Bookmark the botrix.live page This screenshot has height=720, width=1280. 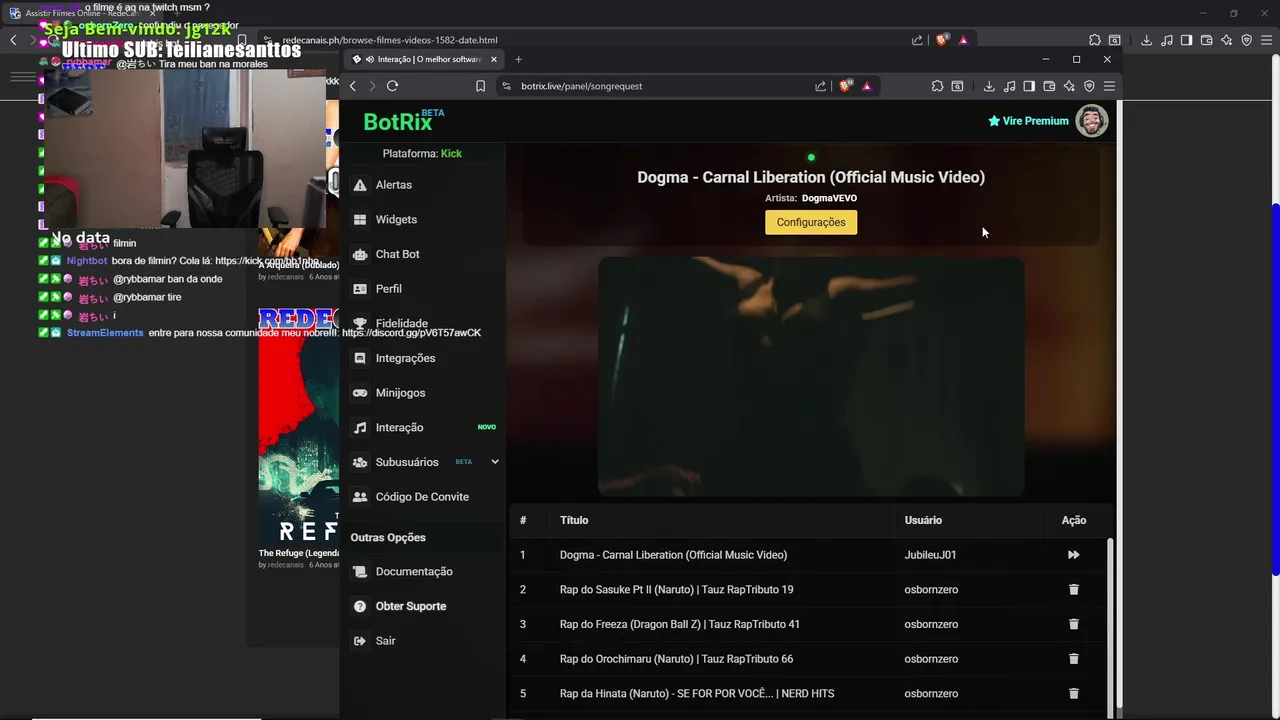click(x=480, y=86)
